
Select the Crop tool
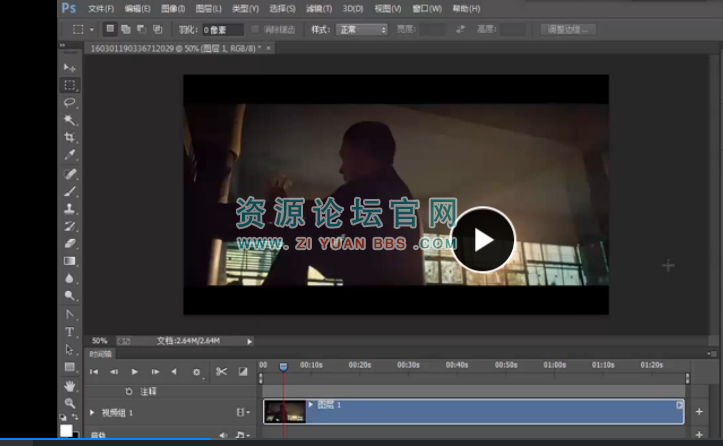coord(70,137)
